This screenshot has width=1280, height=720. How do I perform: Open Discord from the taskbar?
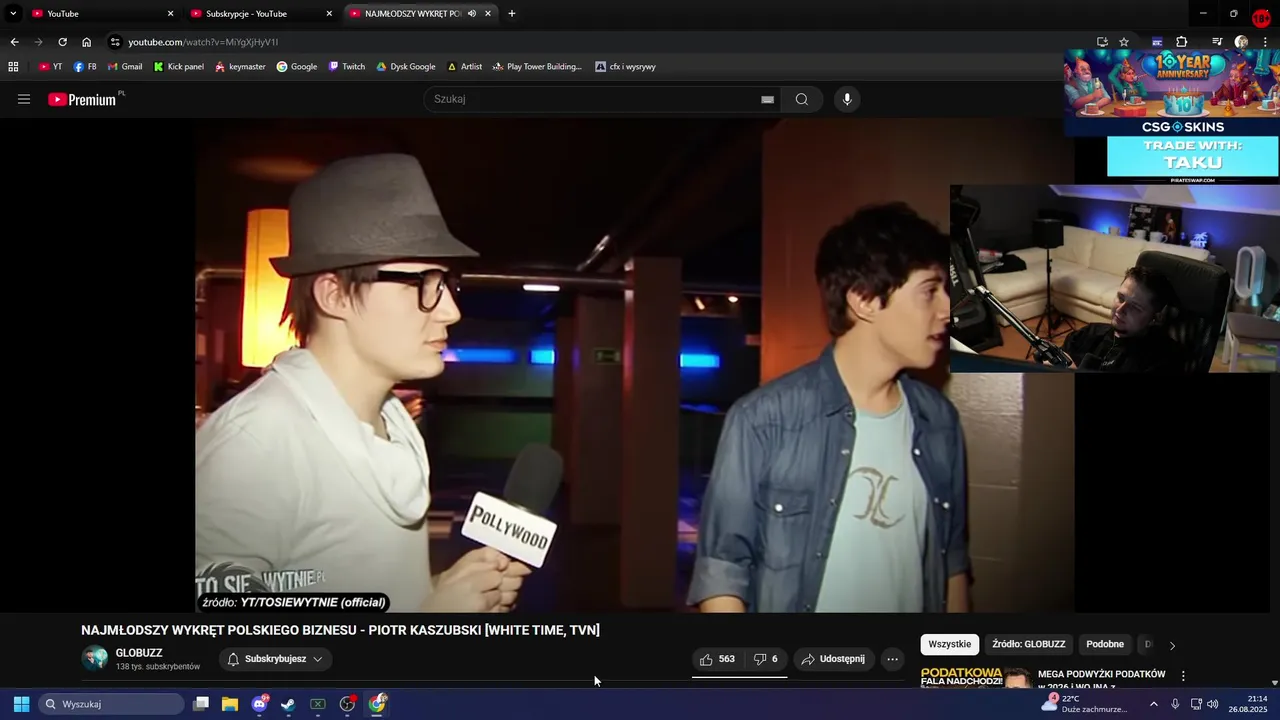click(x=260, y=704)
